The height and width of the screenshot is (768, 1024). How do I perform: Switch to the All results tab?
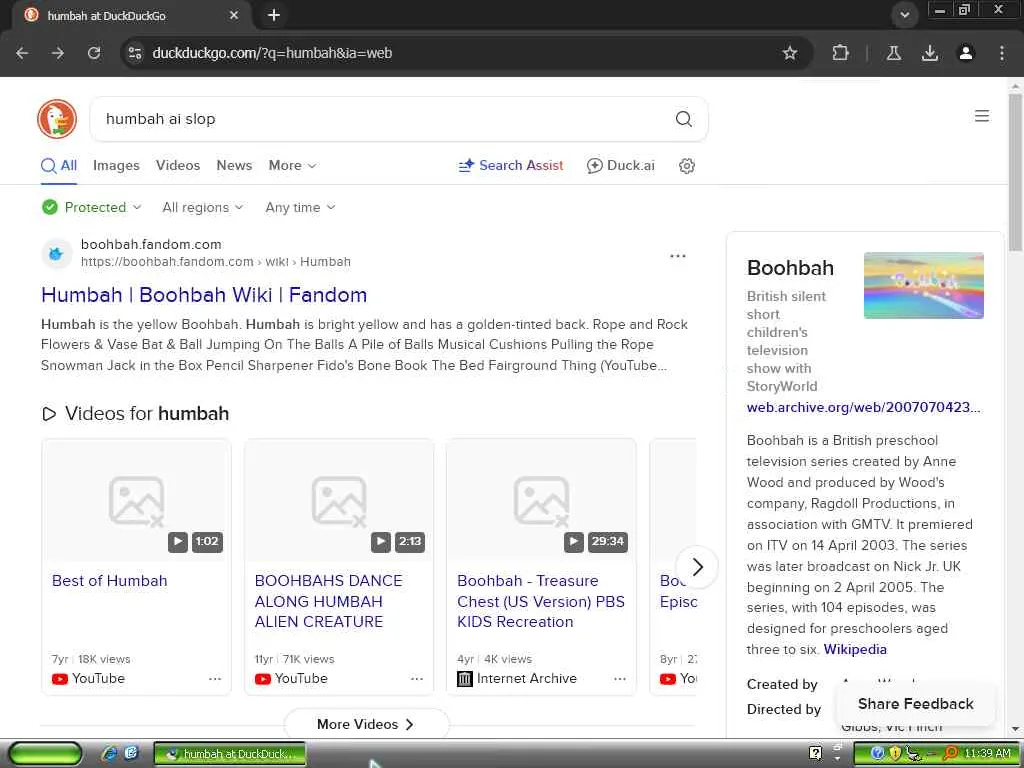point(59,165)
